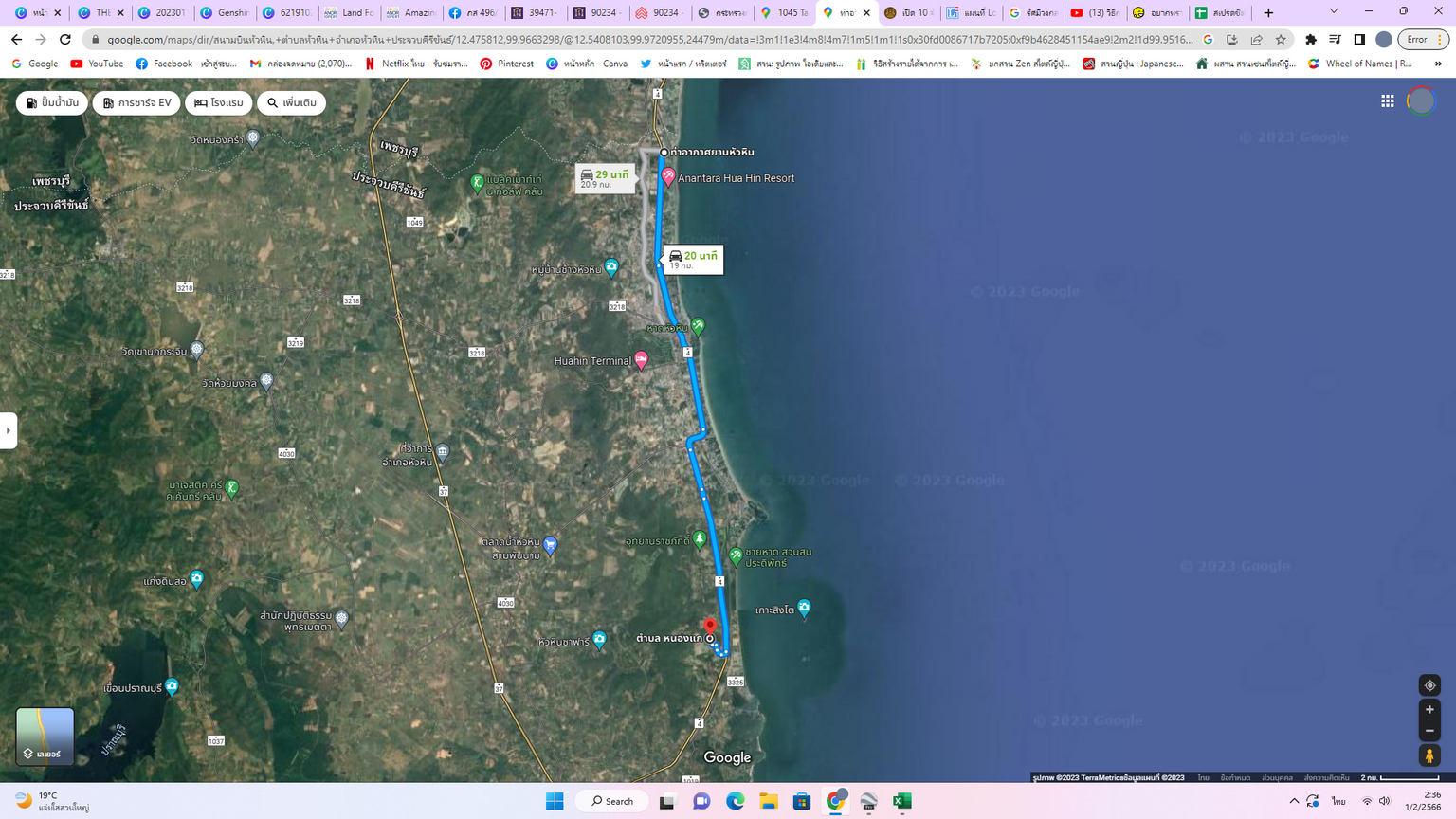Open Excel from the taskbar
The height and width of the screenshot is (819, 1456).
click(901, 801)
